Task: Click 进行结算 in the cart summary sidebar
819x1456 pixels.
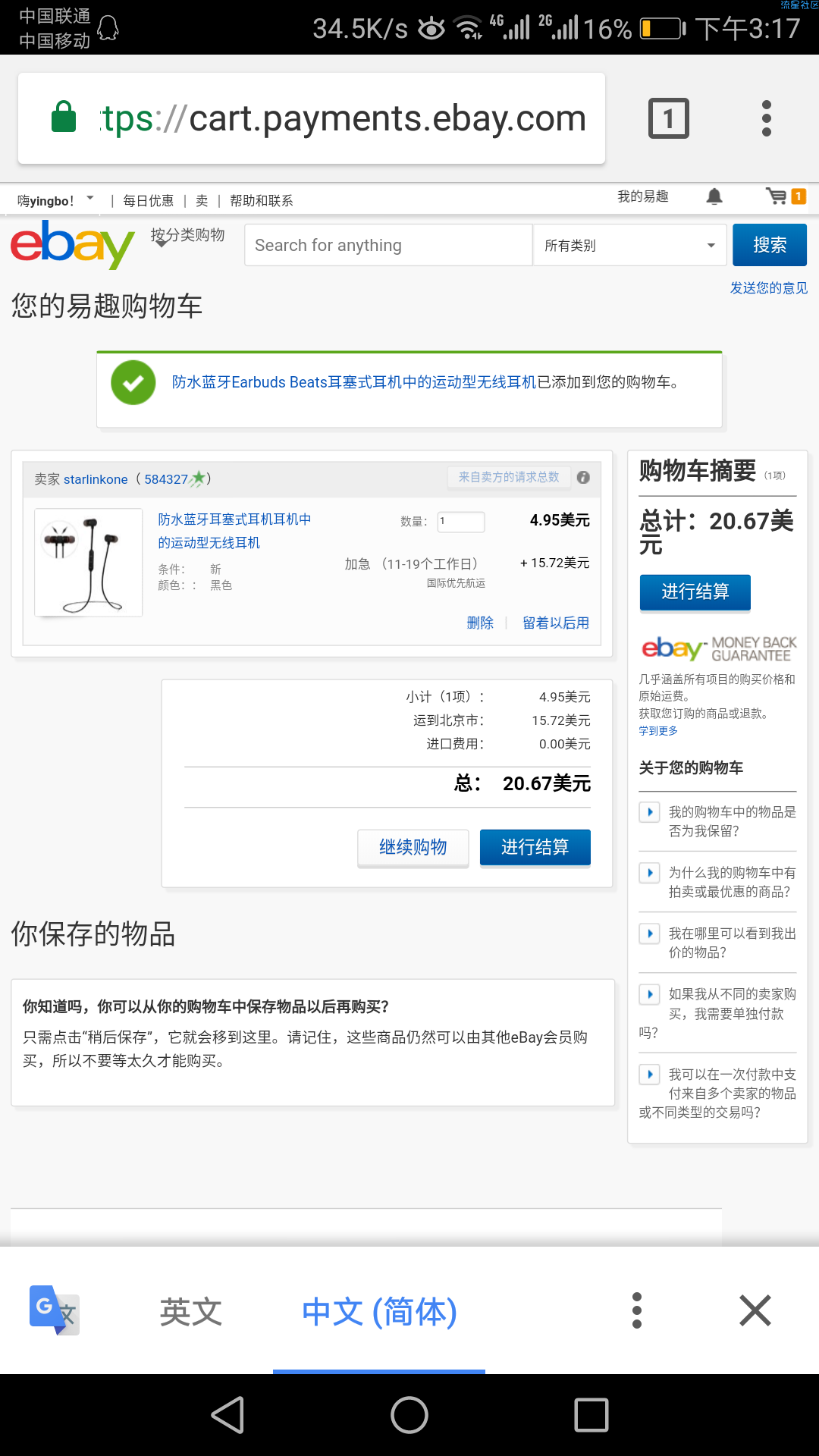Action: 695,591
